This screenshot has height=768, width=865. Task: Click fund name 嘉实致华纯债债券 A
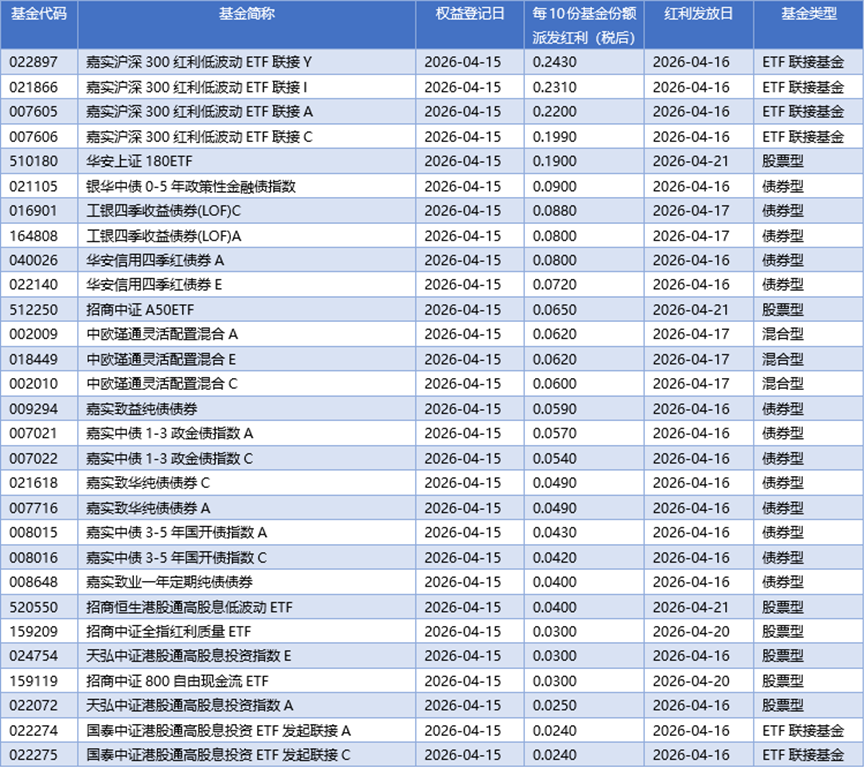(148, 509)
